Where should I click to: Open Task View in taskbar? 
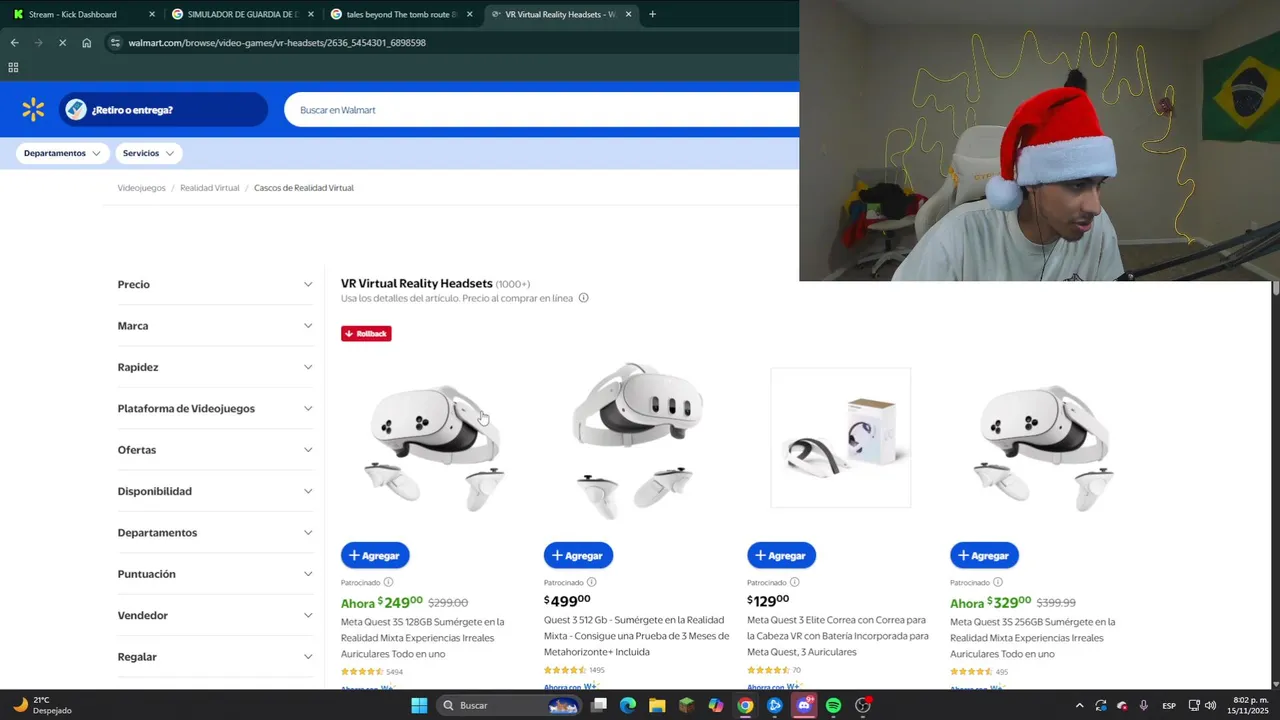coord(599,705)
